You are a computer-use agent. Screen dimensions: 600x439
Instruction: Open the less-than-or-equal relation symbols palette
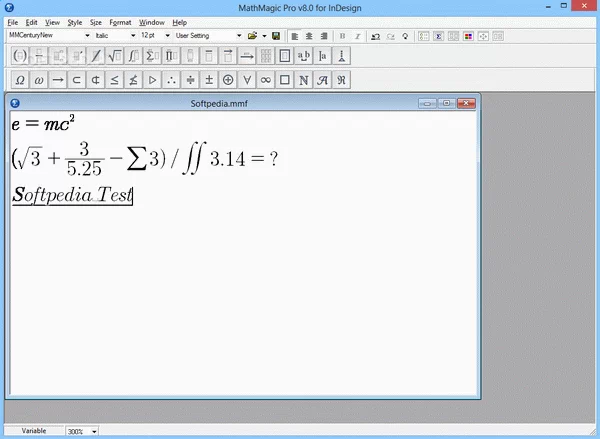(x=114, y=80)
